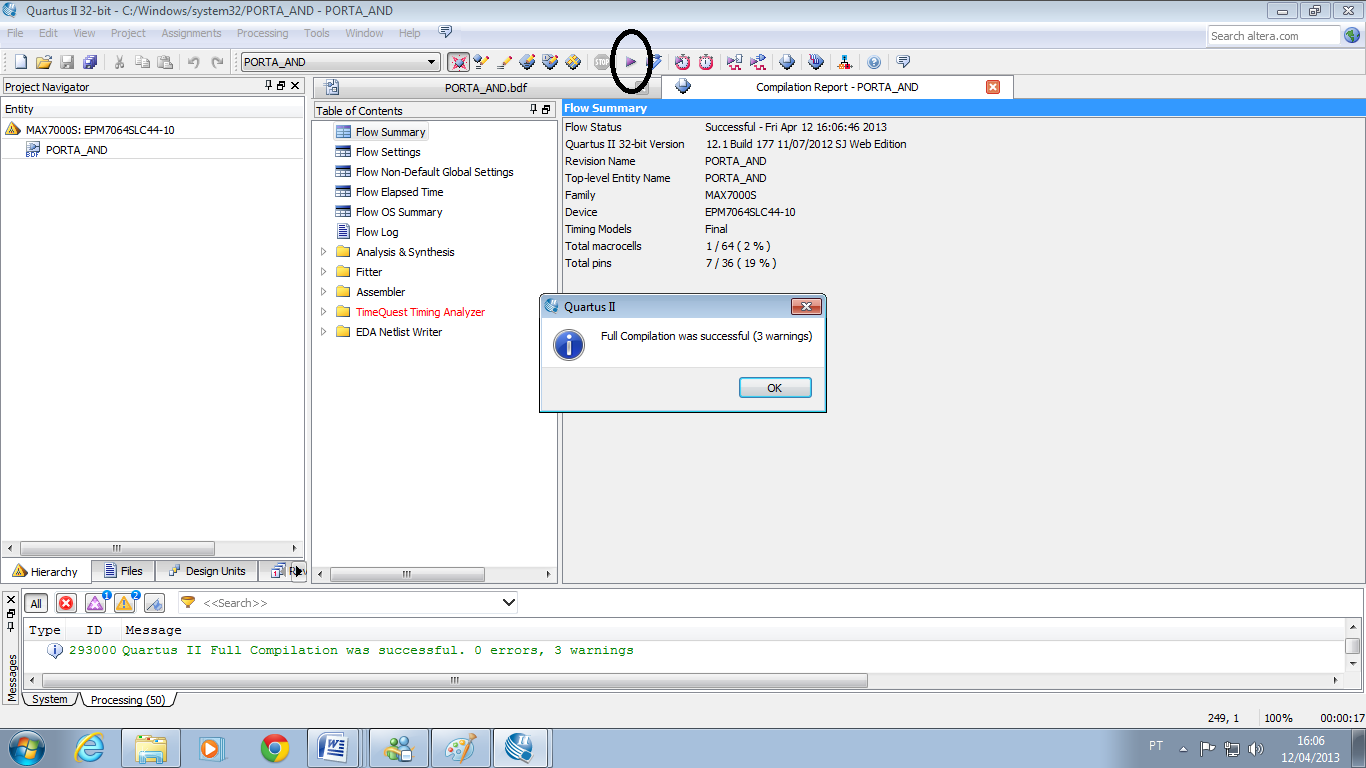The width and height of the screenshot is (1366, 768).
Task: Click the altera.com search globe icon
Action: [1352, 36]
